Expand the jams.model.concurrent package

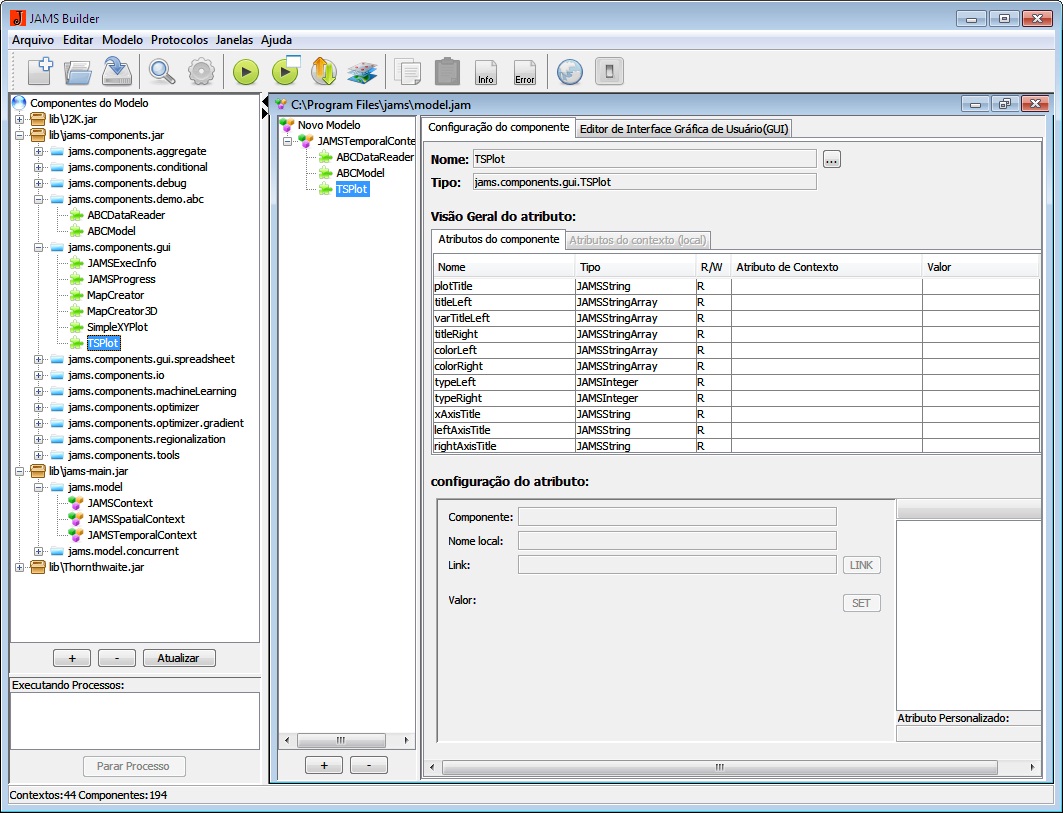point(39,551)
